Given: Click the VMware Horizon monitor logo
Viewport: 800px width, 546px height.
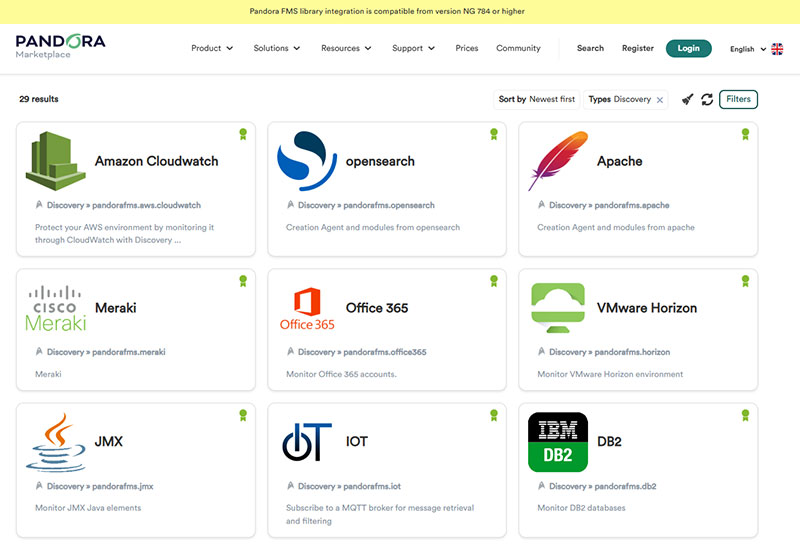Looking at the screenshot, I should tap(558, 308).
